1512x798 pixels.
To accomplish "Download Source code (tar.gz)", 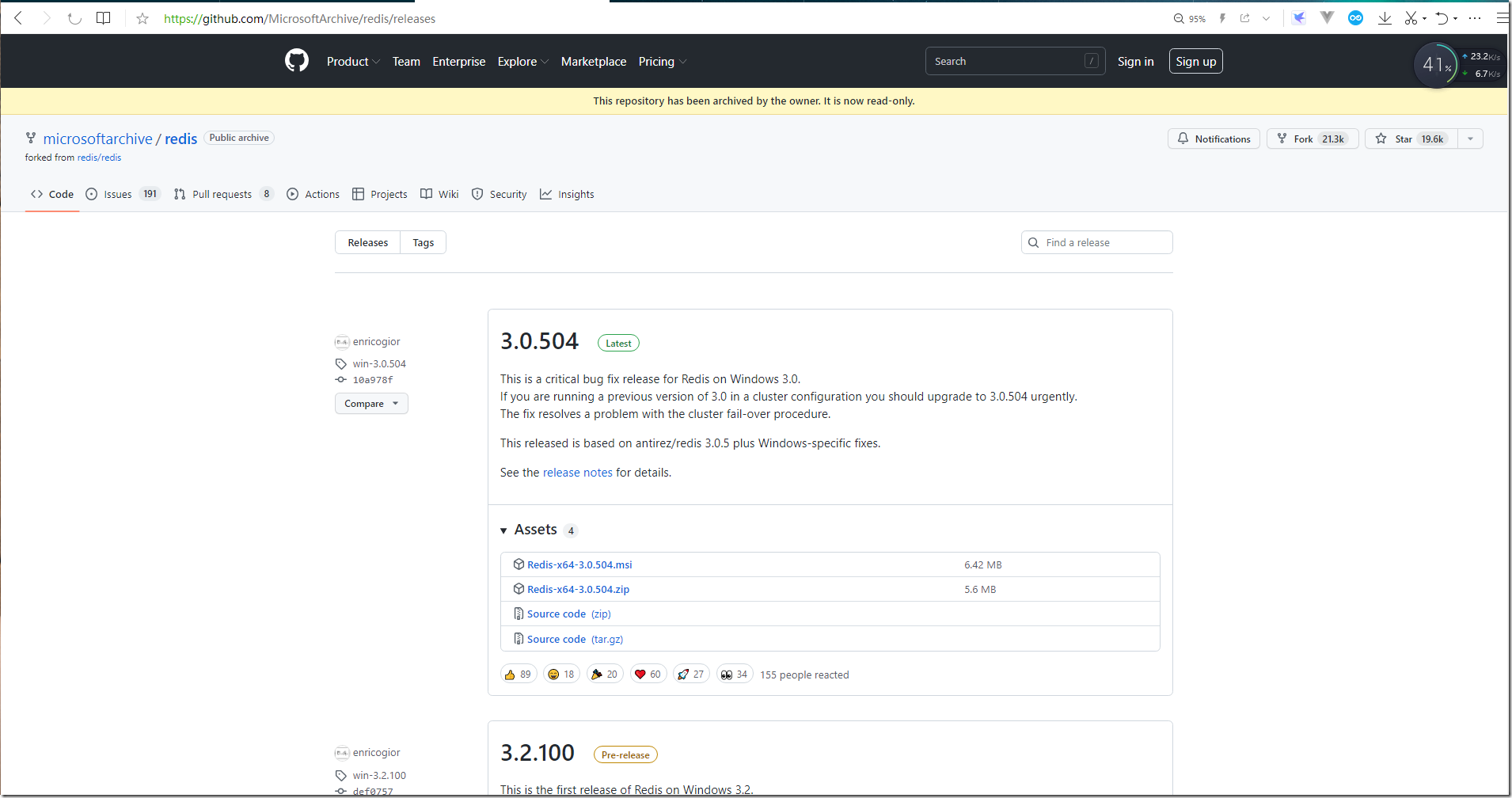I will 575,639.
